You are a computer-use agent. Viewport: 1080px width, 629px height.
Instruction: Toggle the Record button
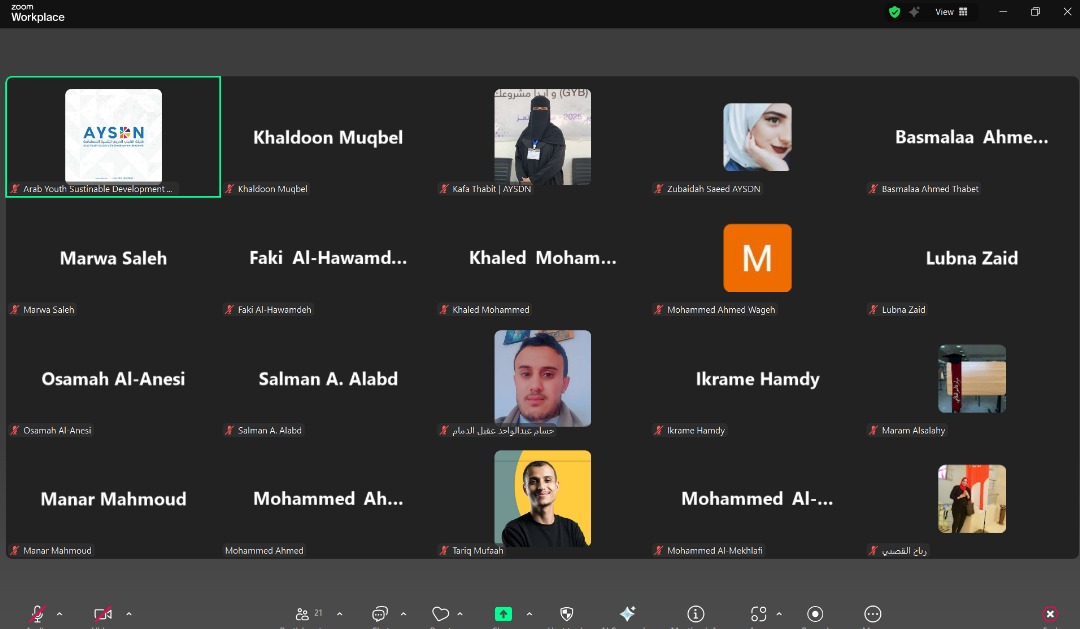pos(815,614)
